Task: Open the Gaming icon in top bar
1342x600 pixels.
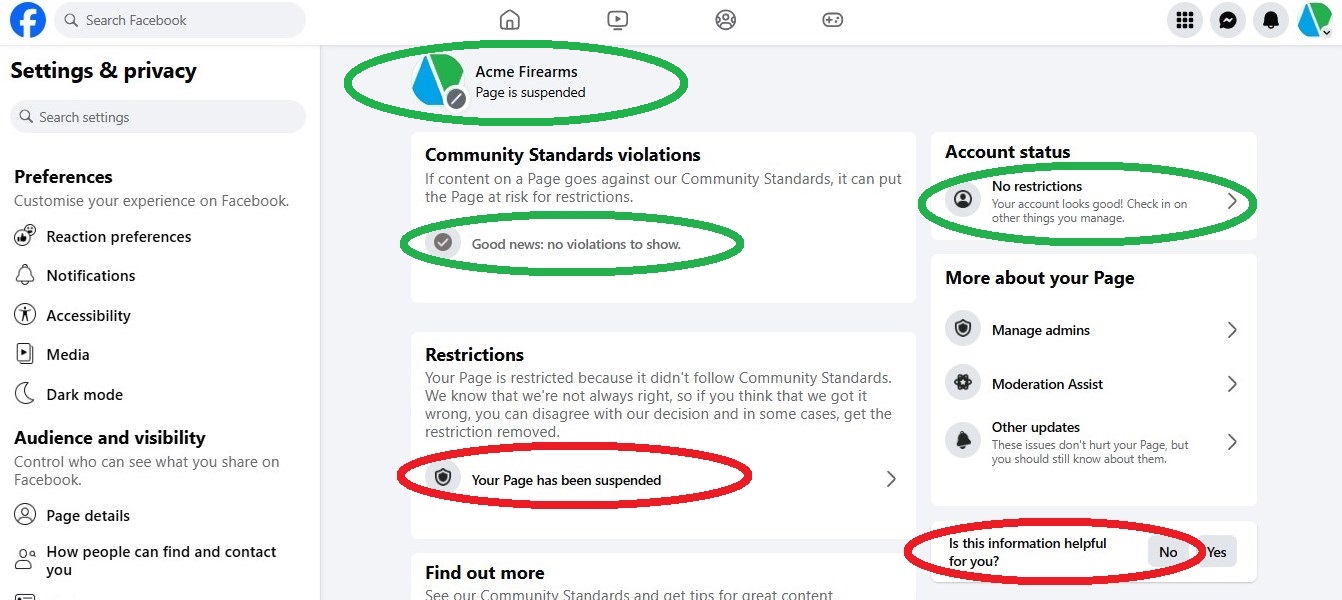Action: (x=833, y=20)
